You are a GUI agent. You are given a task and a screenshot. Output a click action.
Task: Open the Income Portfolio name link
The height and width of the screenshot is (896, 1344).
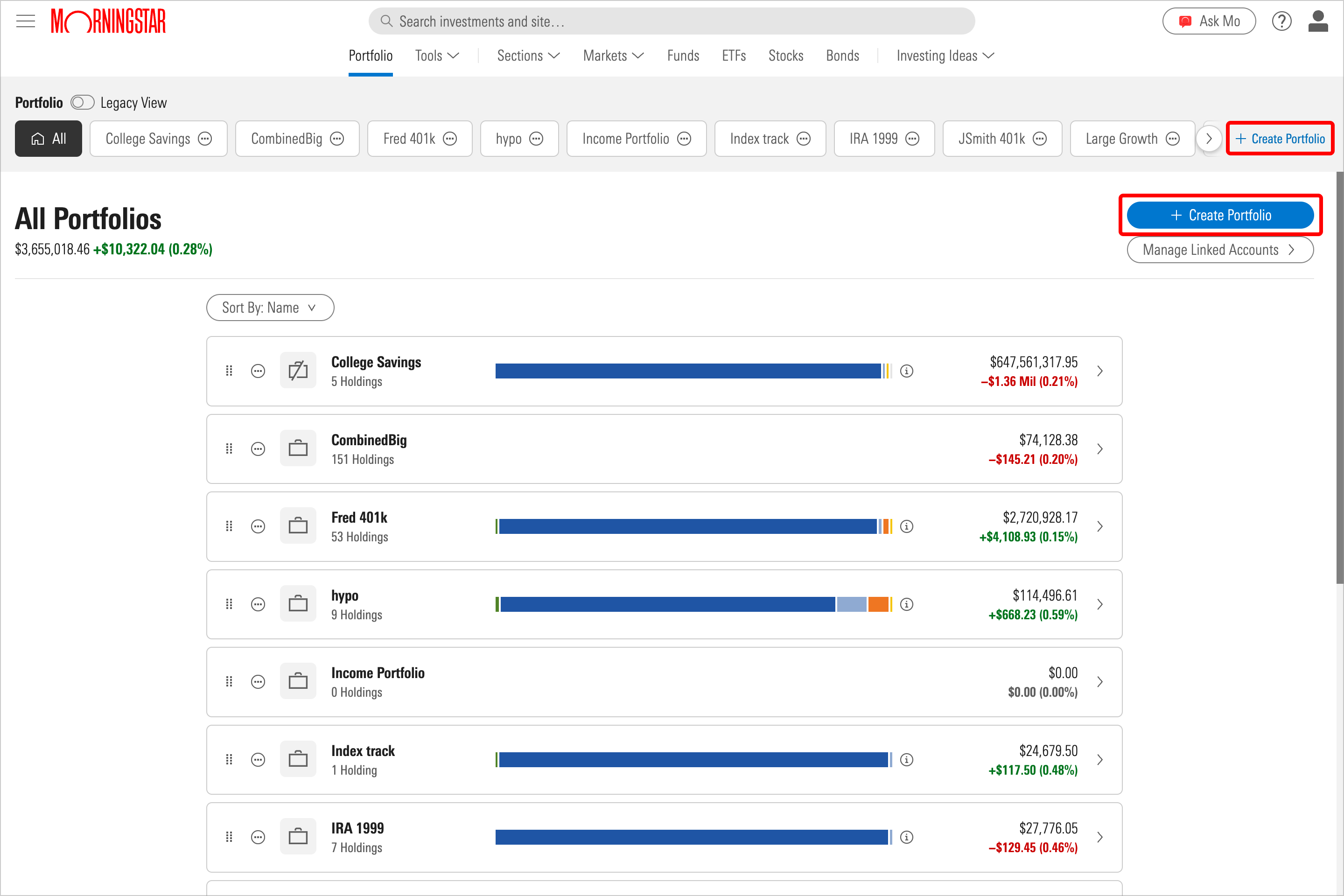point(378,673)
